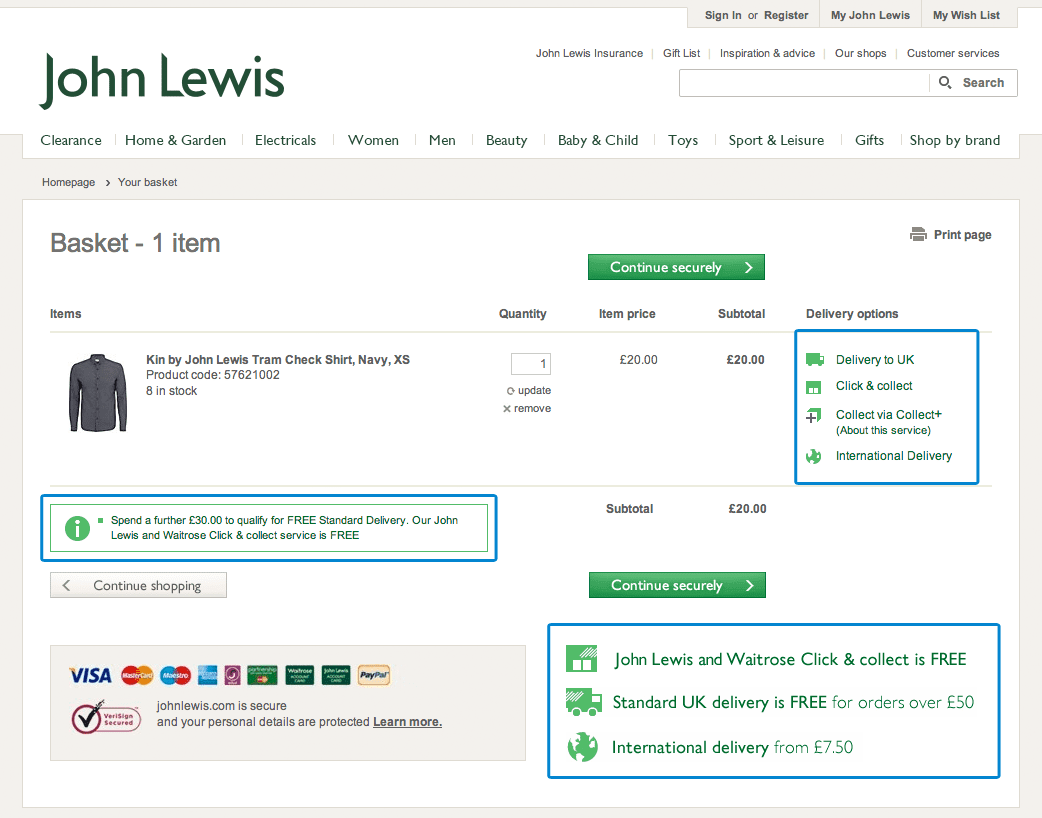
Task: Click the delivery truck icon beside Delivery to UK
Action: (x=815, y=360)
